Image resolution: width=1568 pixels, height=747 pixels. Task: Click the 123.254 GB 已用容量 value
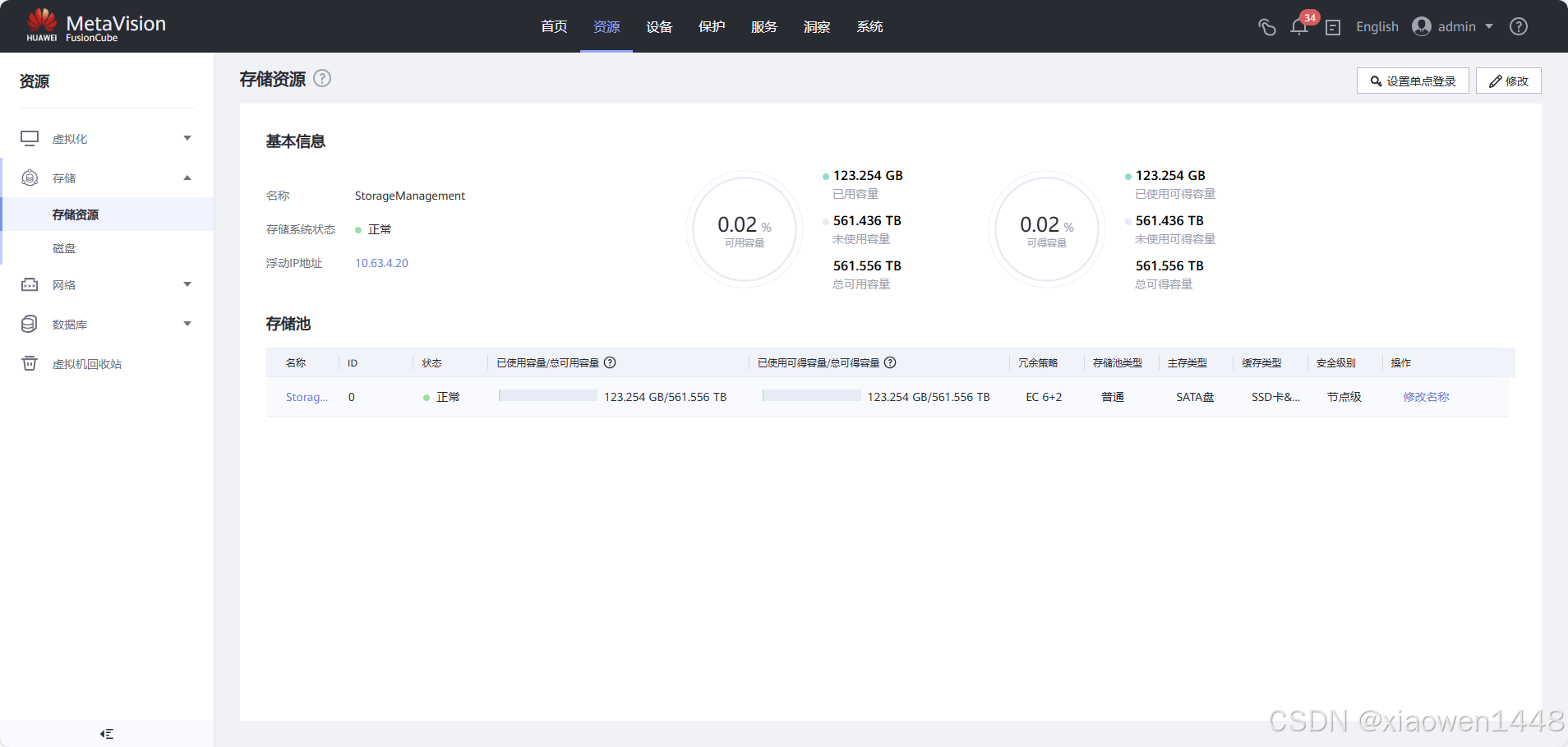(868, 175)
